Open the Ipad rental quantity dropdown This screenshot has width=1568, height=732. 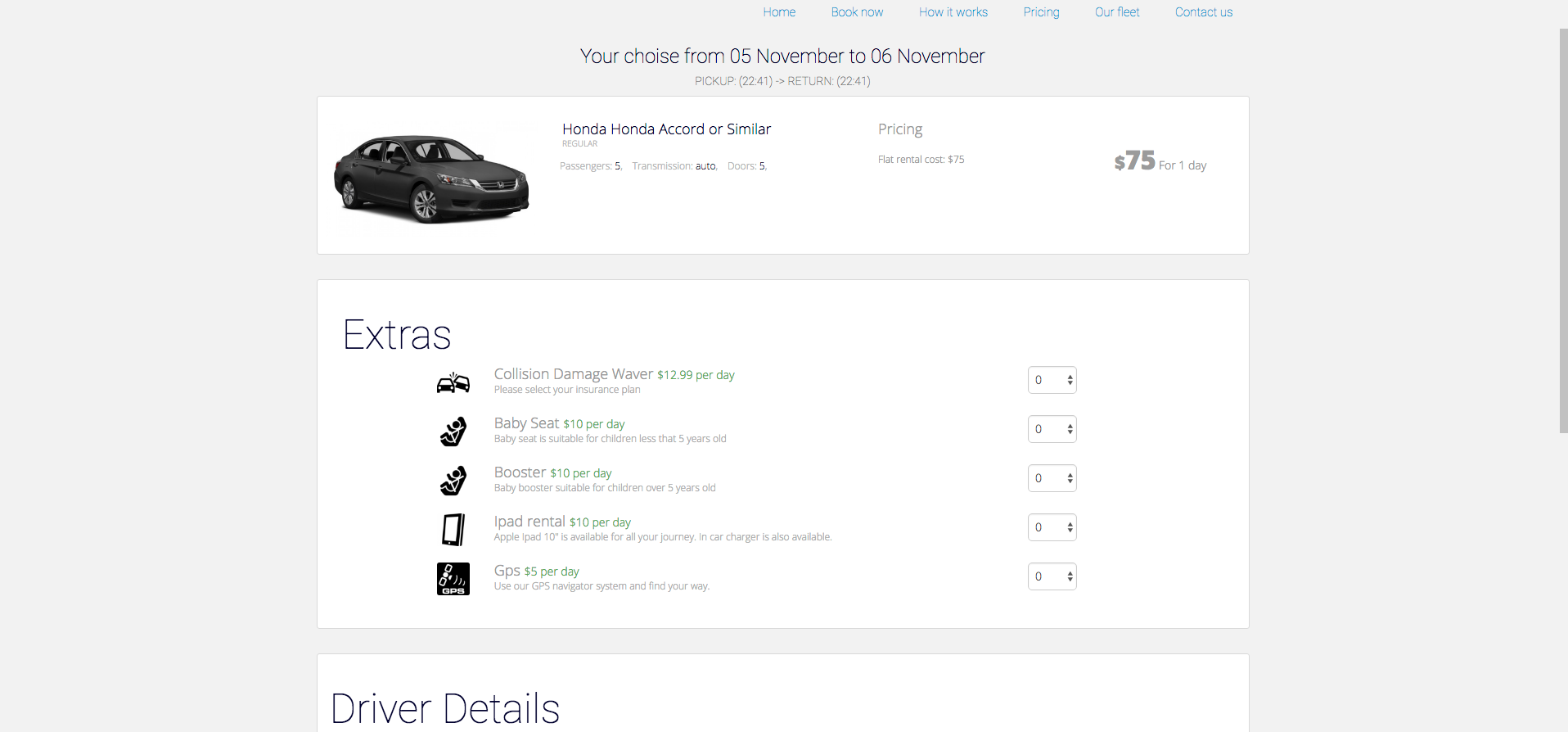[1052, 527]
